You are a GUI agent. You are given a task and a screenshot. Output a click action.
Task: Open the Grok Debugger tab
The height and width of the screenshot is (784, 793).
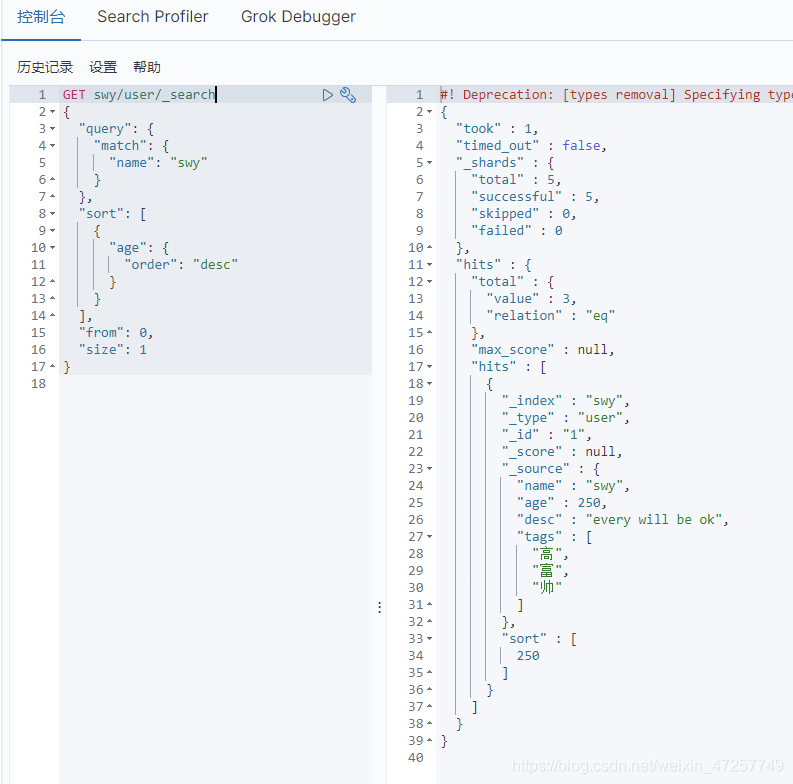pos(298,17)
